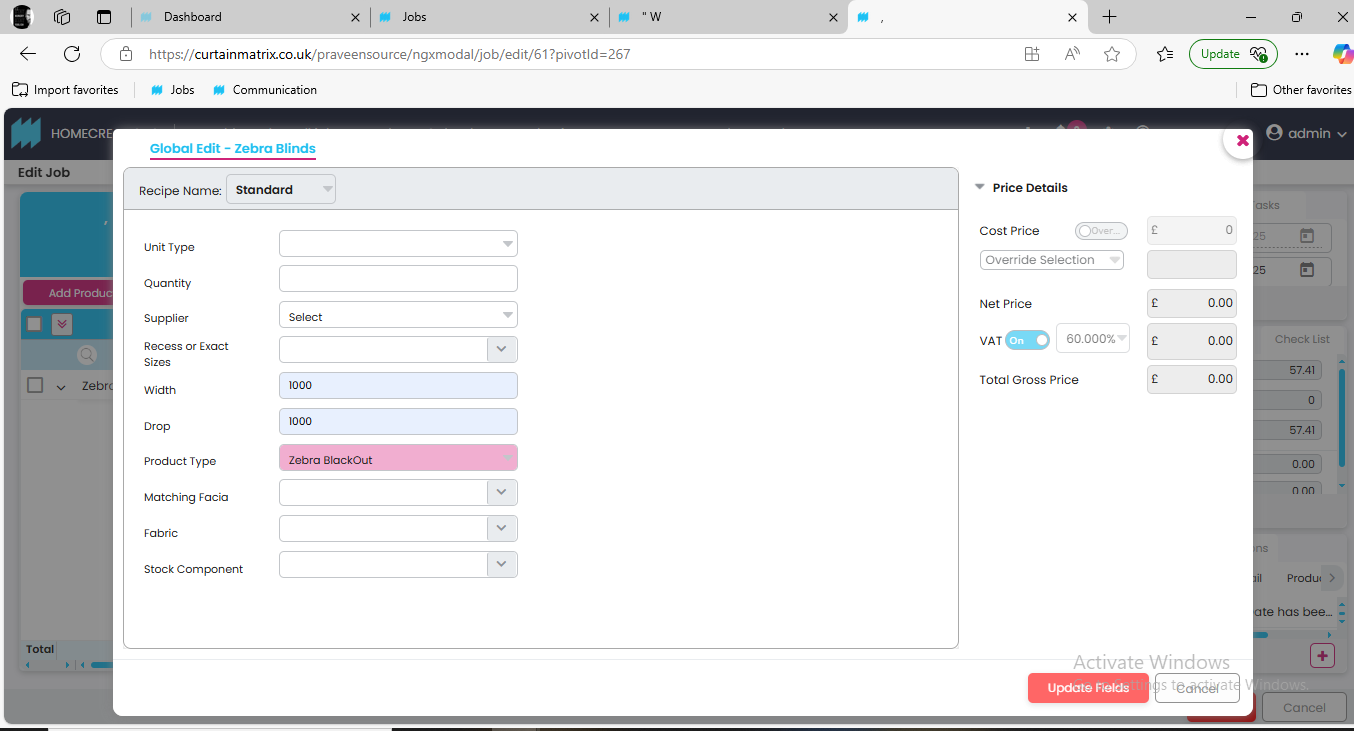Click the browser refresh icon
This screenshot has width=1354, height=731.
[x=72, y=54]
